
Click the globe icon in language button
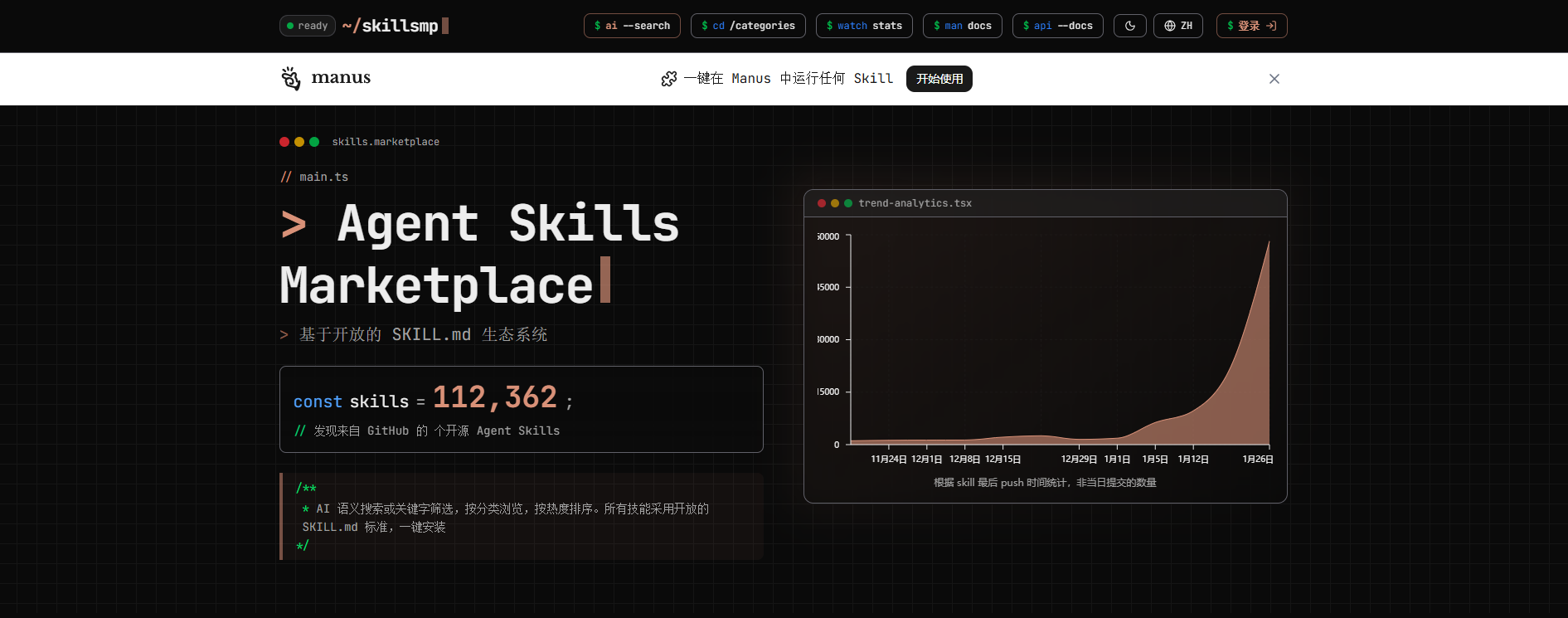click(x=1170, y=26)
